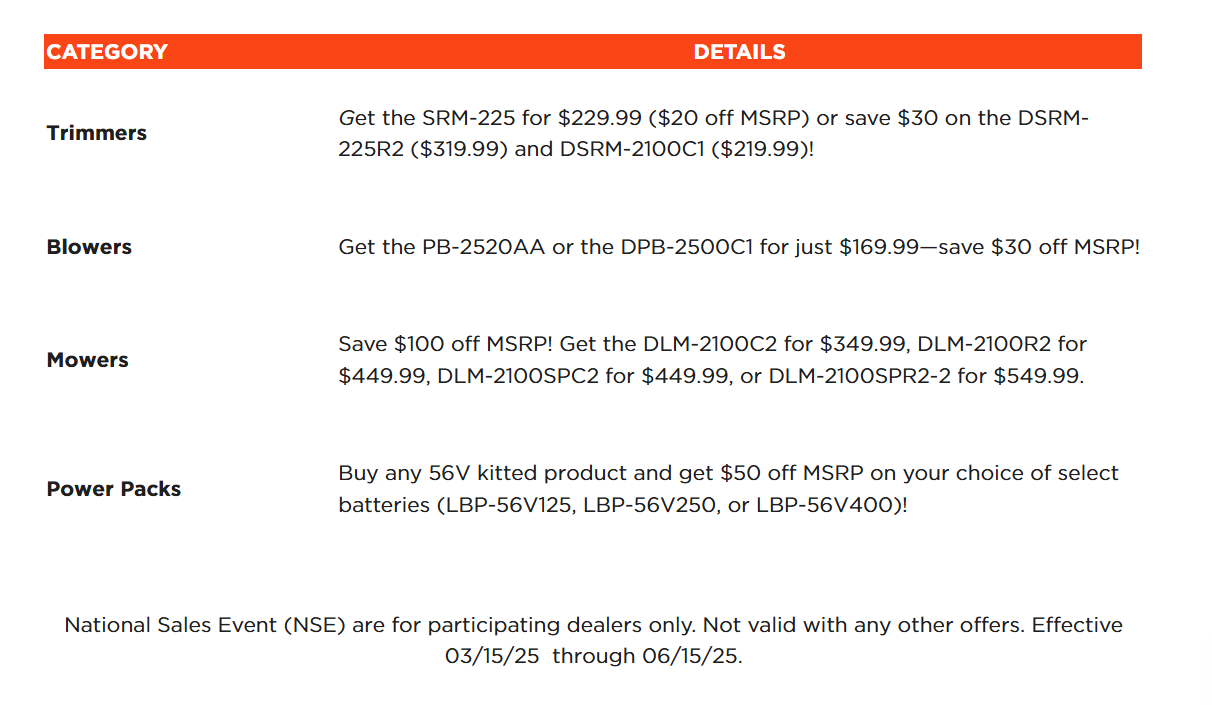Click the PB-2520AA blower model name
Viewport: 1212px width, 705px height.
(483, 247)
